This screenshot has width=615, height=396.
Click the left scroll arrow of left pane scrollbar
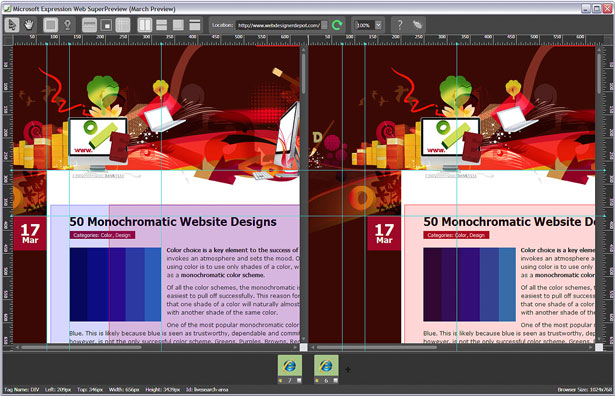pyautogui.click(x=17, y=347)
